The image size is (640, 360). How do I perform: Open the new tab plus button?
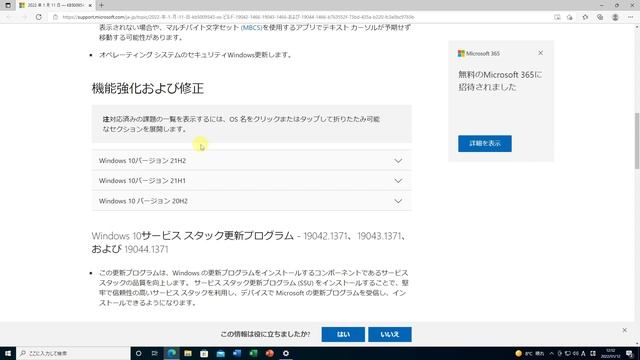[x=101, y=5]
